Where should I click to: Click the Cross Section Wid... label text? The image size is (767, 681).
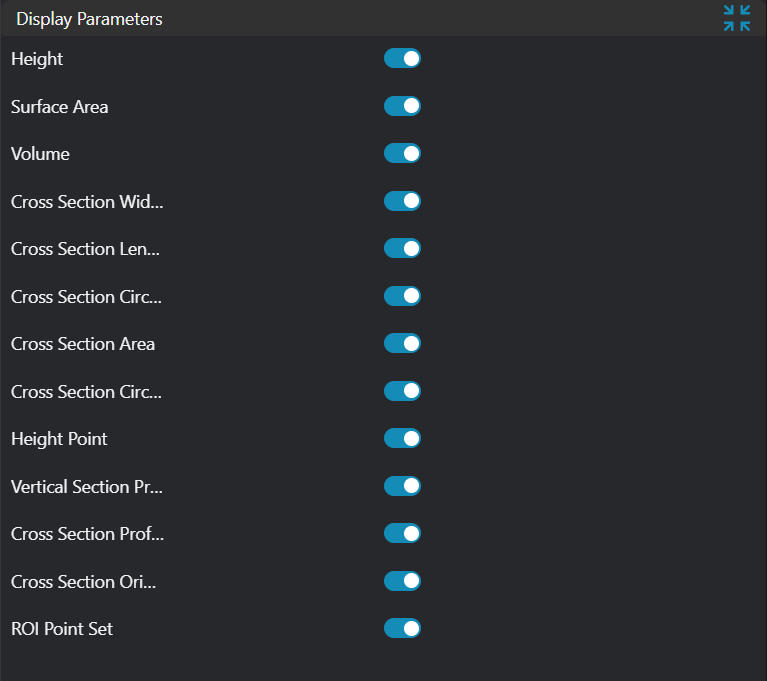[x=87, y=202]
